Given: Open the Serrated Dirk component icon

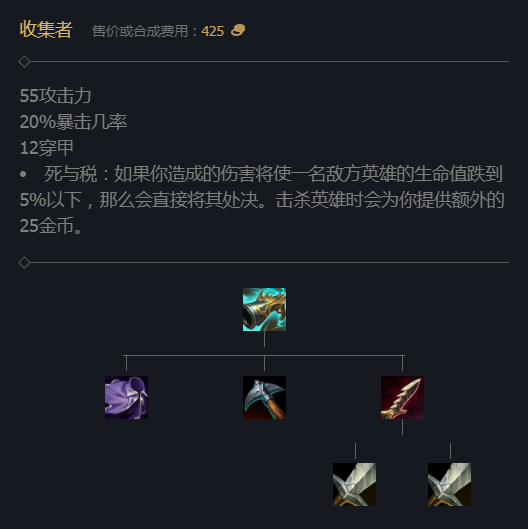Looking at the screenshot, I should (402, 397).
